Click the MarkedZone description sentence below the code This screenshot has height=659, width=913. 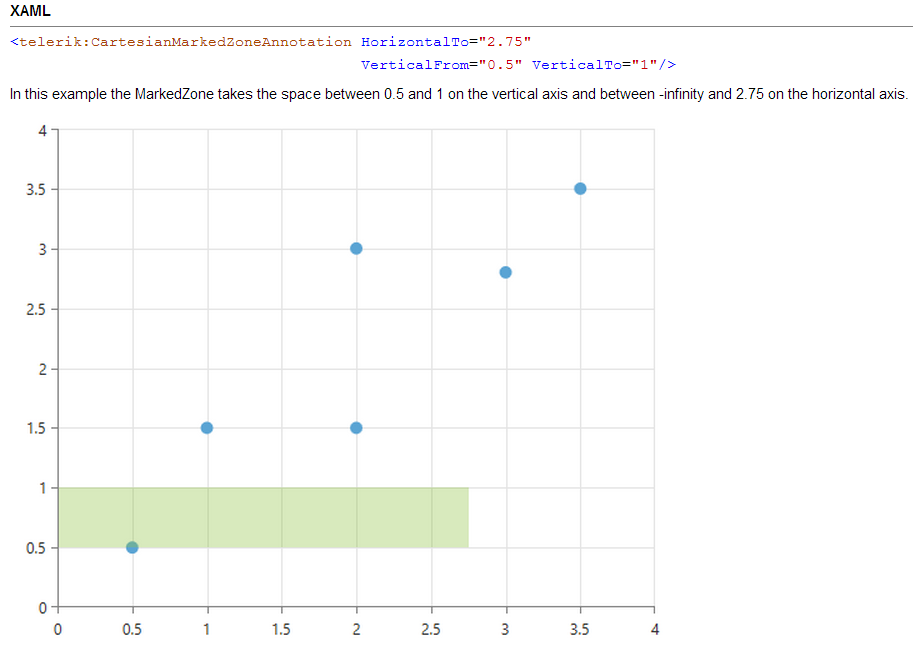point(458,94)
